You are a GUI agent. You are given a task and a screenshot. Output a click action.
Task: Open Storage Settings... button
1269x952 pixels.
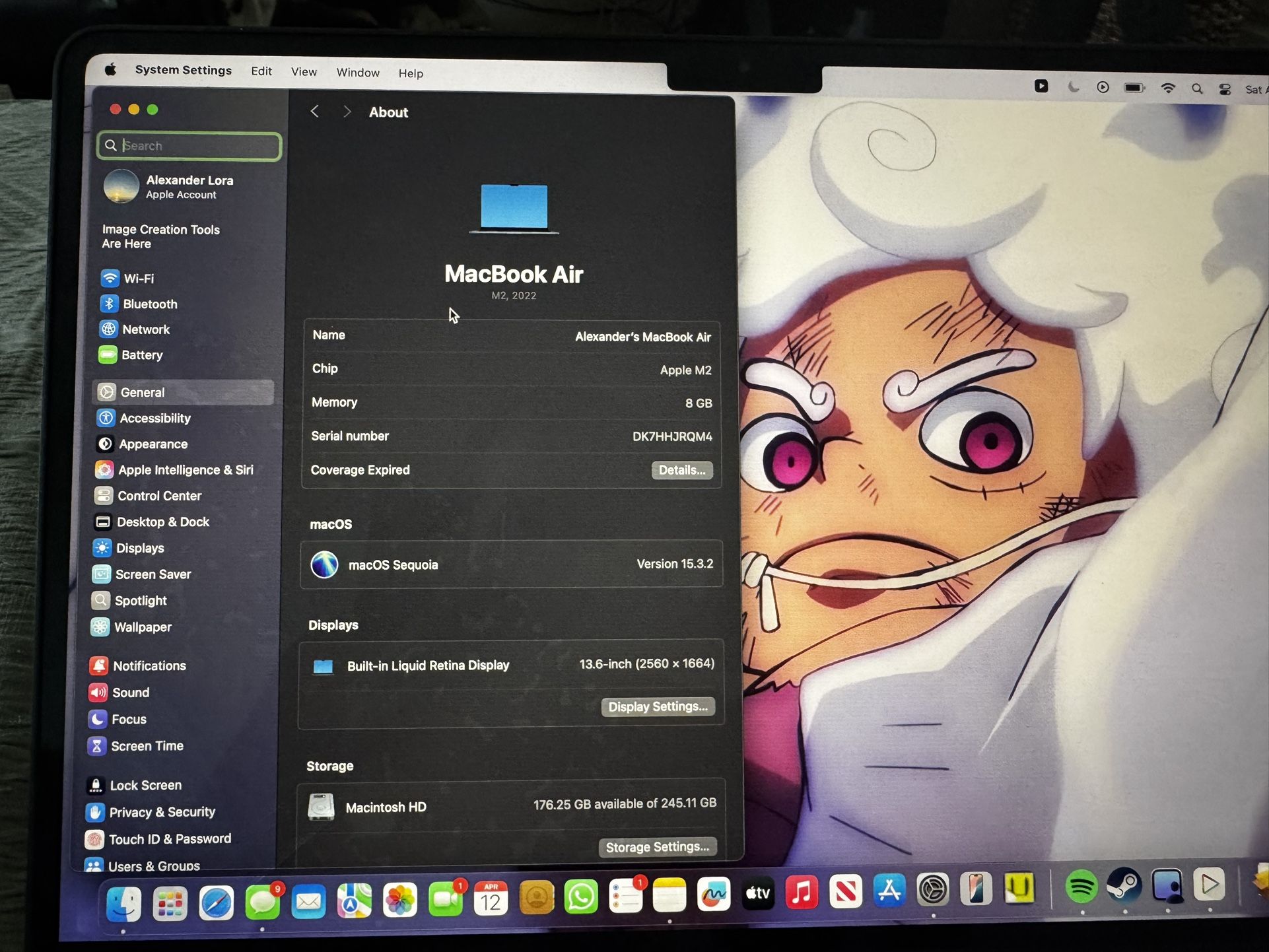[658, 847]
